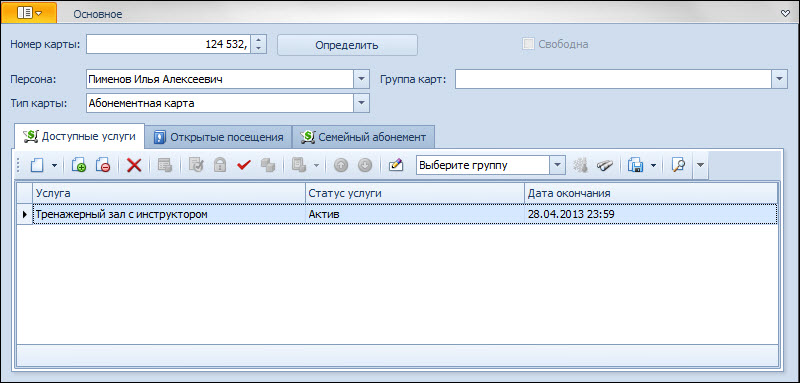Image resolution: width=800 pixels, height=383 pixels.
Task: Open the orange application menu button
Action: point(29,13)
